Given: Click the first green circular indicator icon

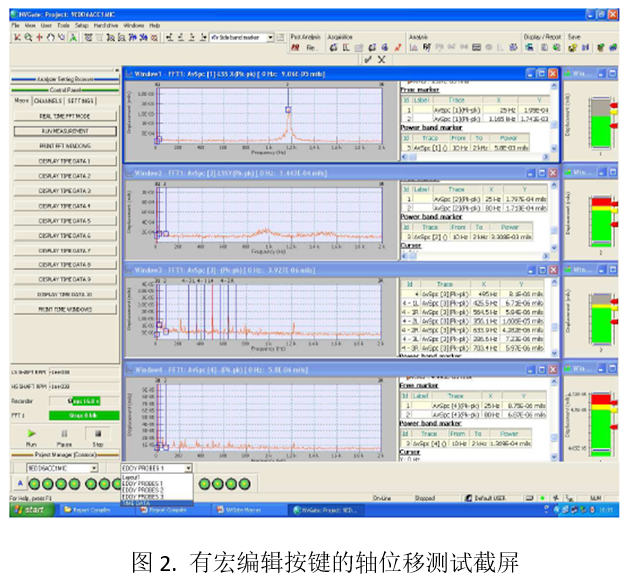Looking at the screenshot, I should click(x=33, y=483).
